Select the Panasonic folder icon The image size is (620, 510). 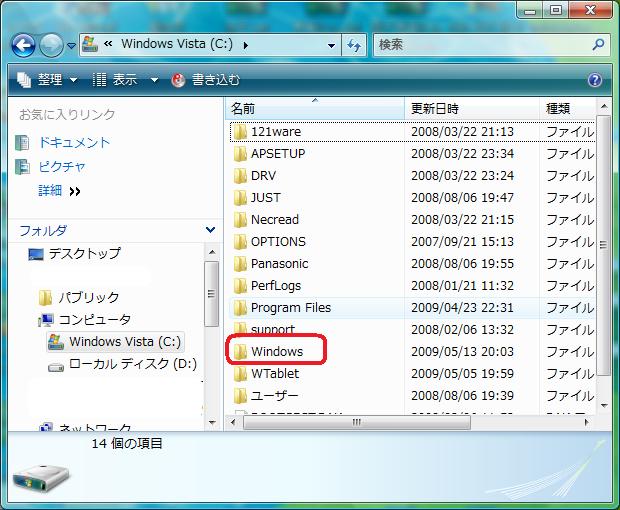point(240,264)
